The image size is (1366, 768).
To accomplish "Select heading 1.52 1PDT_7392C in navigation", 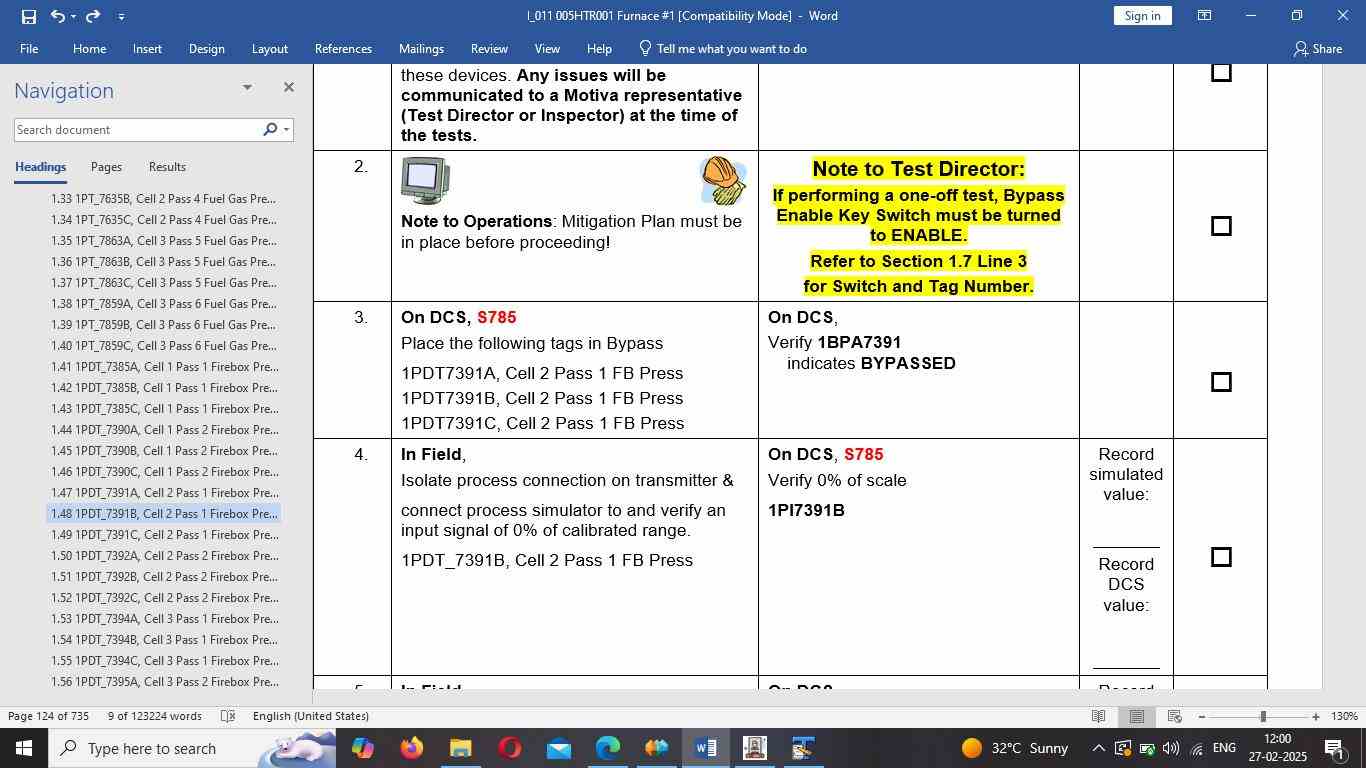I will tap(163, 598).
